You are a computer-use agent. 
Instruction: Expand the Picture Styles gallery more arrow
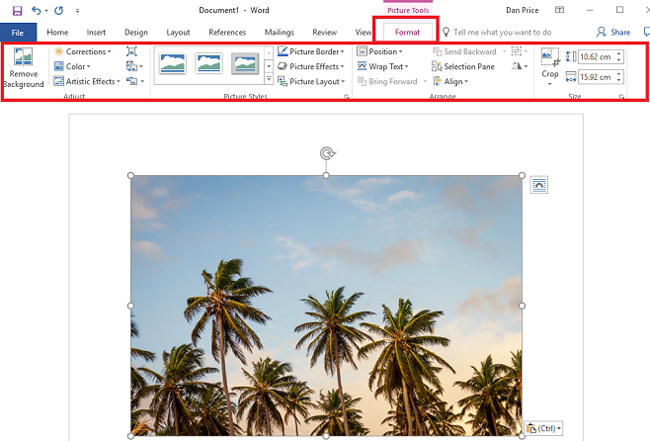tap(268, 79)
